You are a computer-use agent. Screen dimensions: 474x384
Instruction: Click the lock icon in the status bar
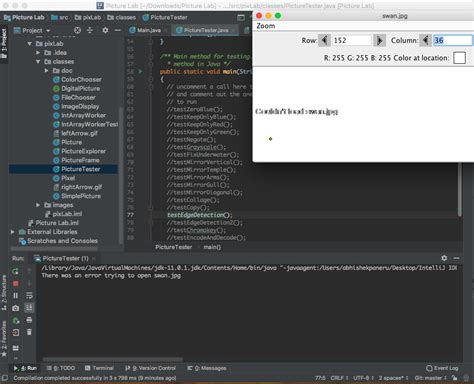pos(454,378)
